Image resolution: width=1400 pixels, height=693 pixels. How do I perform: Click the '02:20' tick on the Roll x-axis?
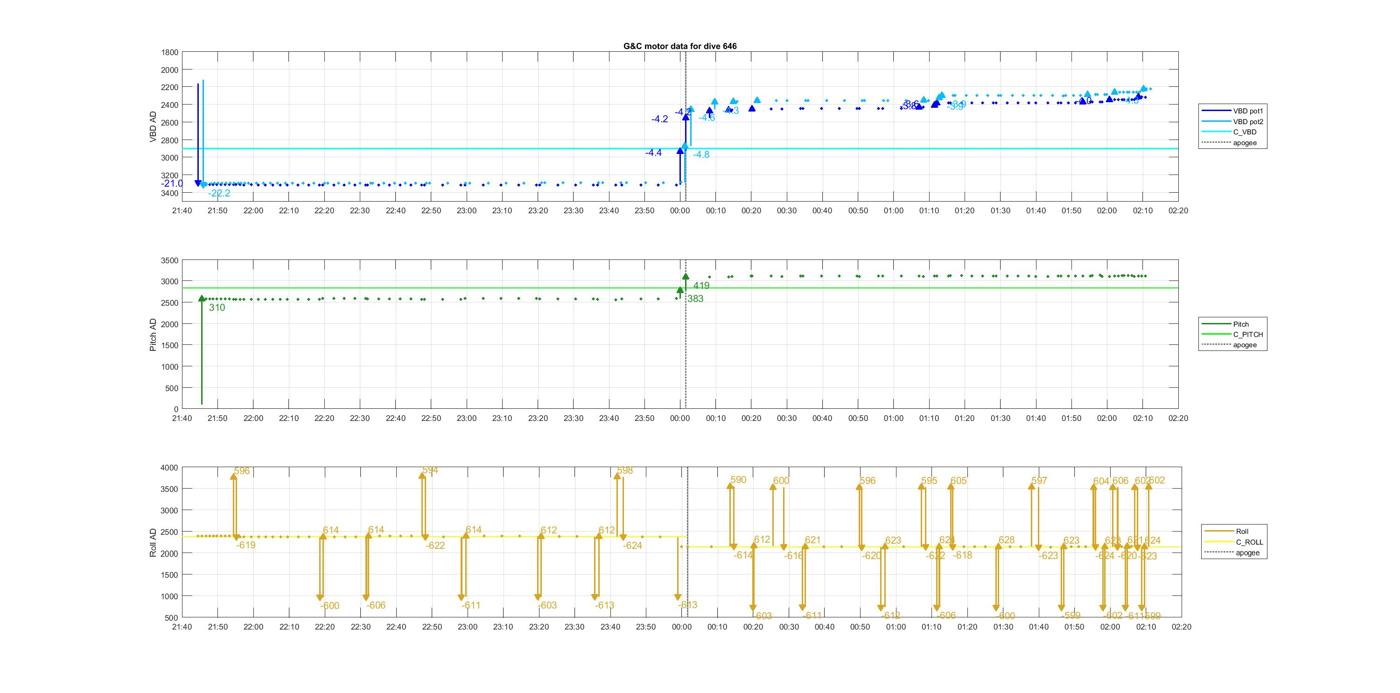pyautogui.click(x=1179, y=626)
